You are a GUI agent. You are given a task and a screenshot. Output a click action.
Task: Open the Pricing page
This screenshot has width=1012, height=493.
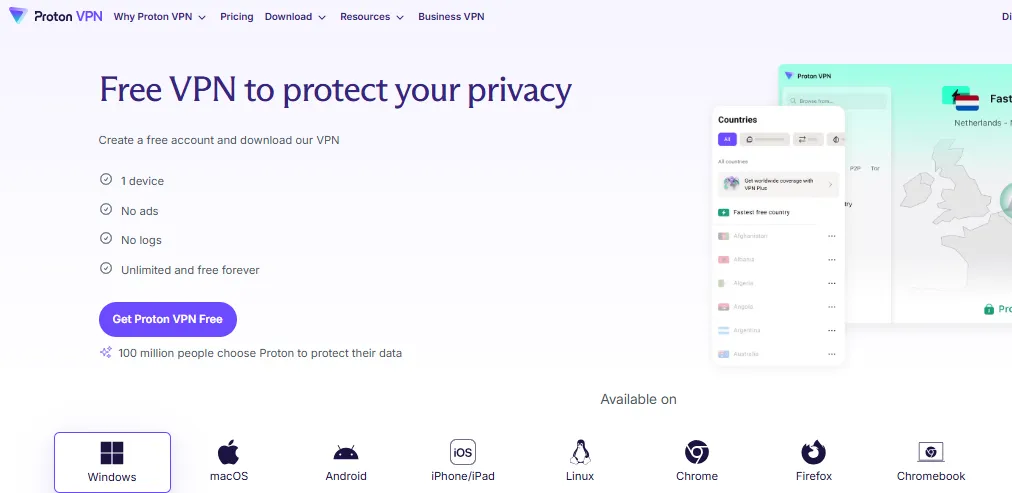(x=236, y=17)
